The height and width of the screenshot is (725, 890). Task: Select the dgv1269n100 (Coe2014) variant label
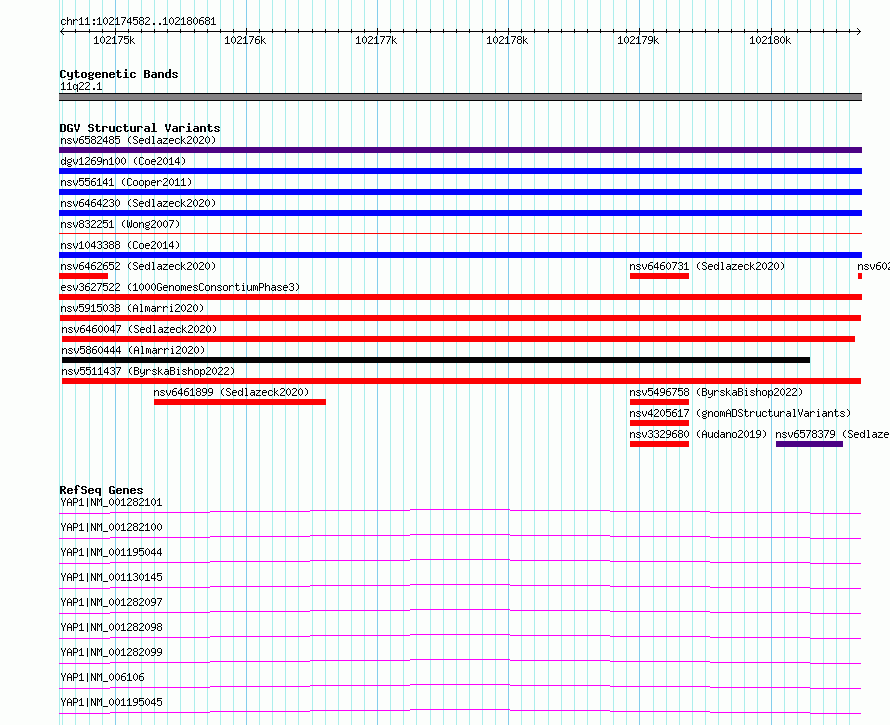(123, 161)
